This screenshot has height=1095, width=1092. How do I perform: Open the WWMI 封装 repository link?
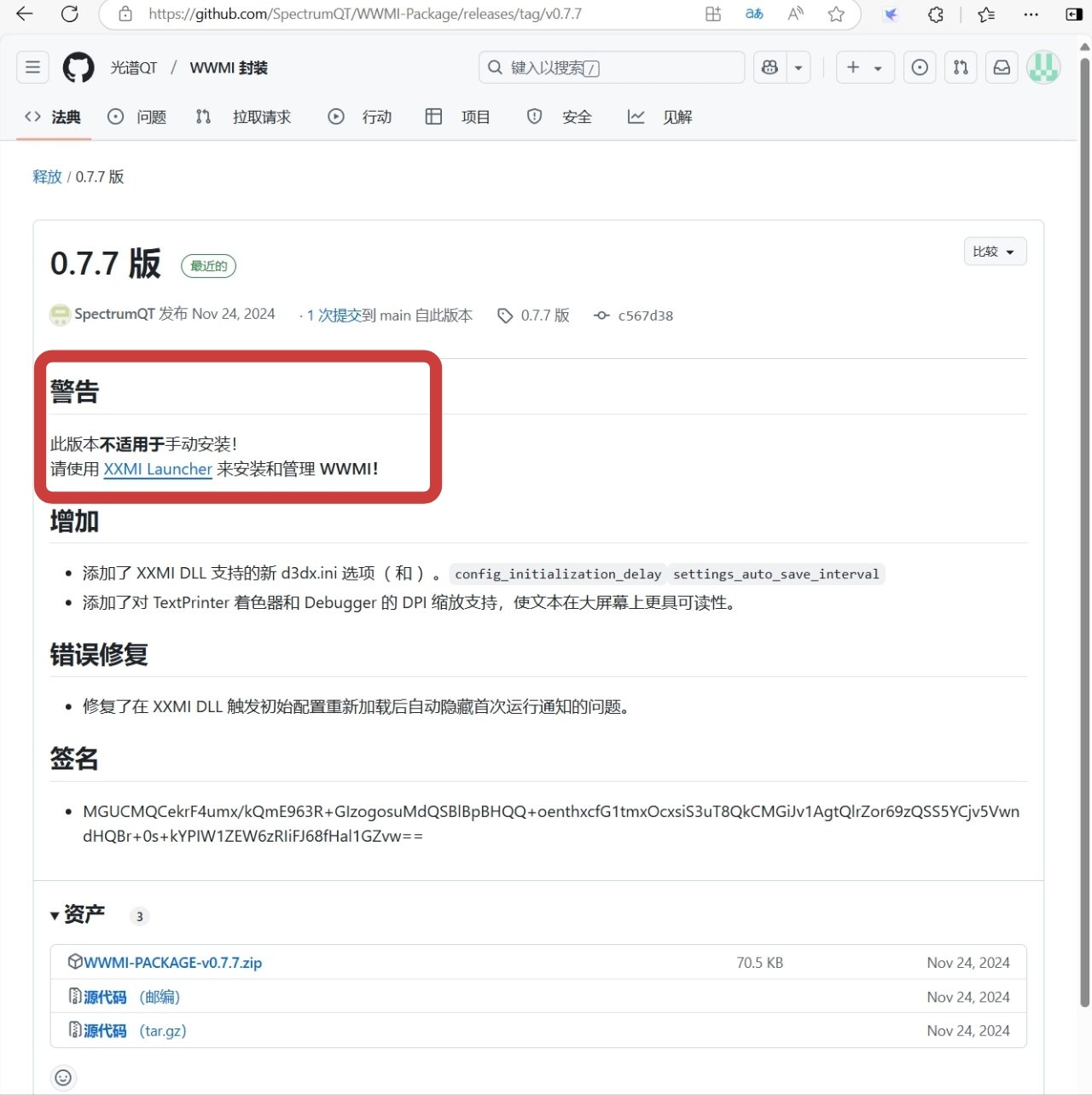pos(229,67)
